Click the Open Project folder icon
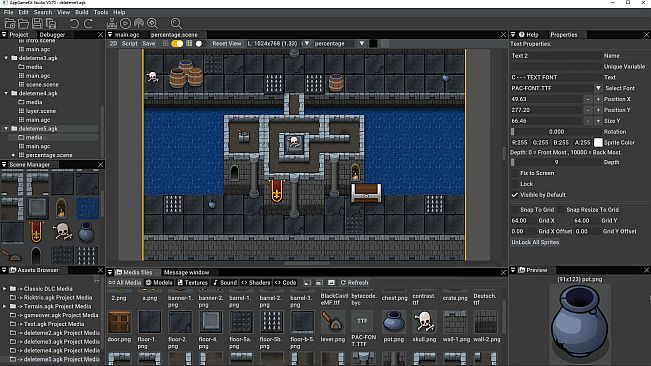This screenshot has width=651, height=366. [24, 23]
